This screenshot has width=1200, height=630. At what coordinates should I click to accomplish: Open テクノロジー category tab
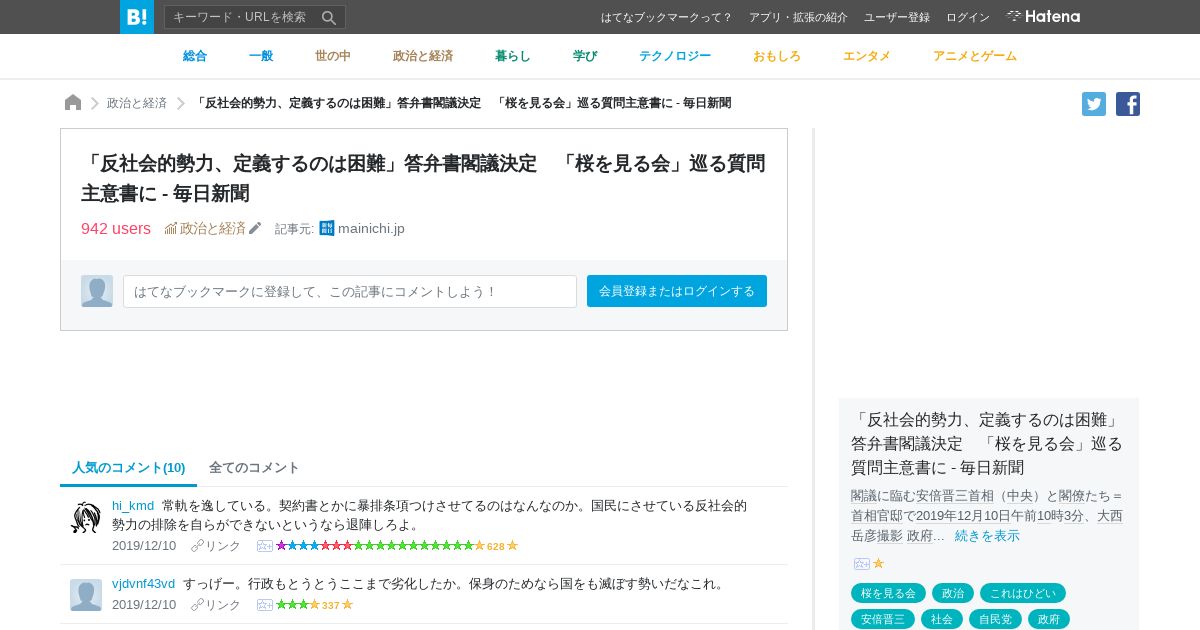[675, 56]
